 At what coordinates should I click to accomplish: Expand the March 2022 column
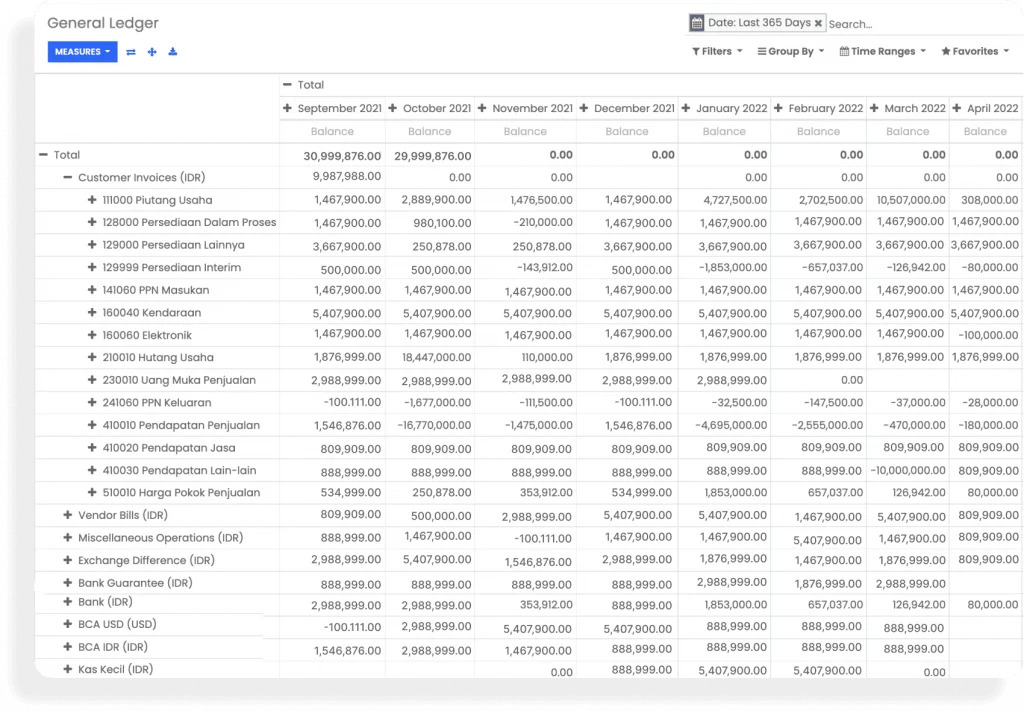click(x=874, y=108)
